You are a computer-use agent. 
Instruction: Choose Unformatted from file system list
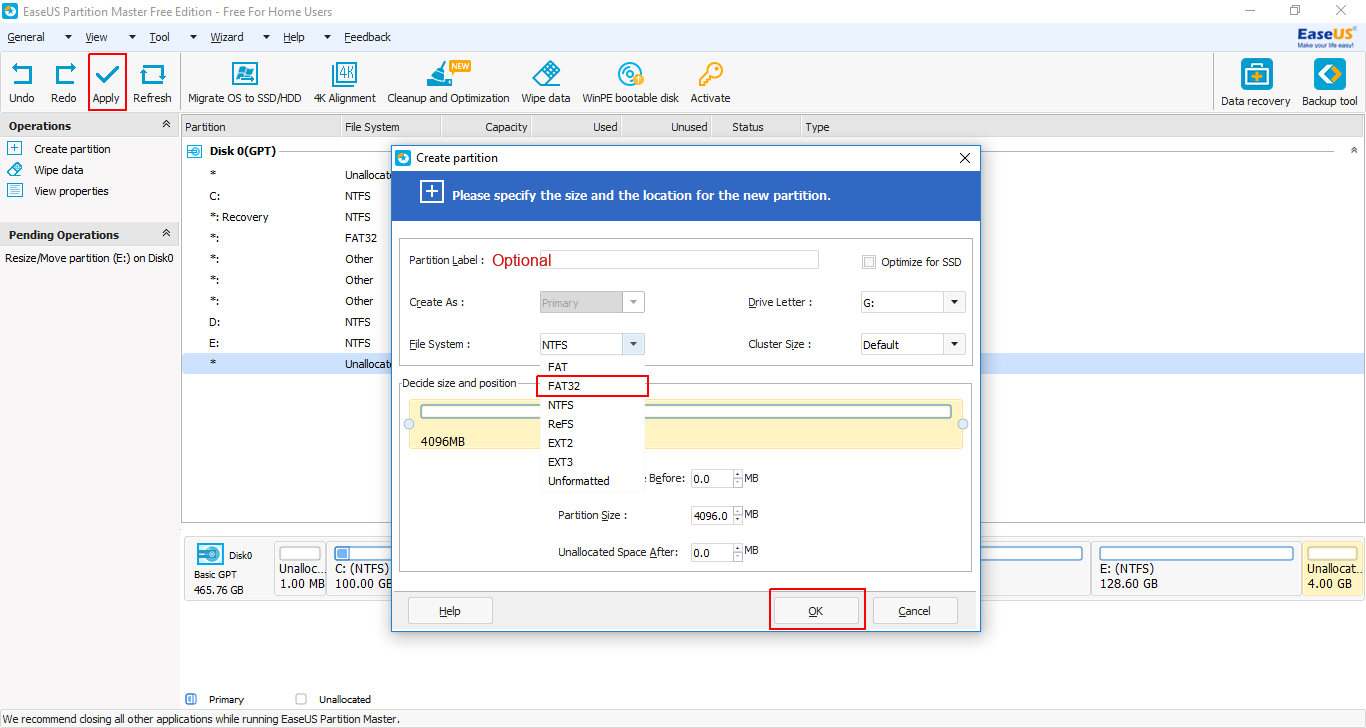[592, 481]
